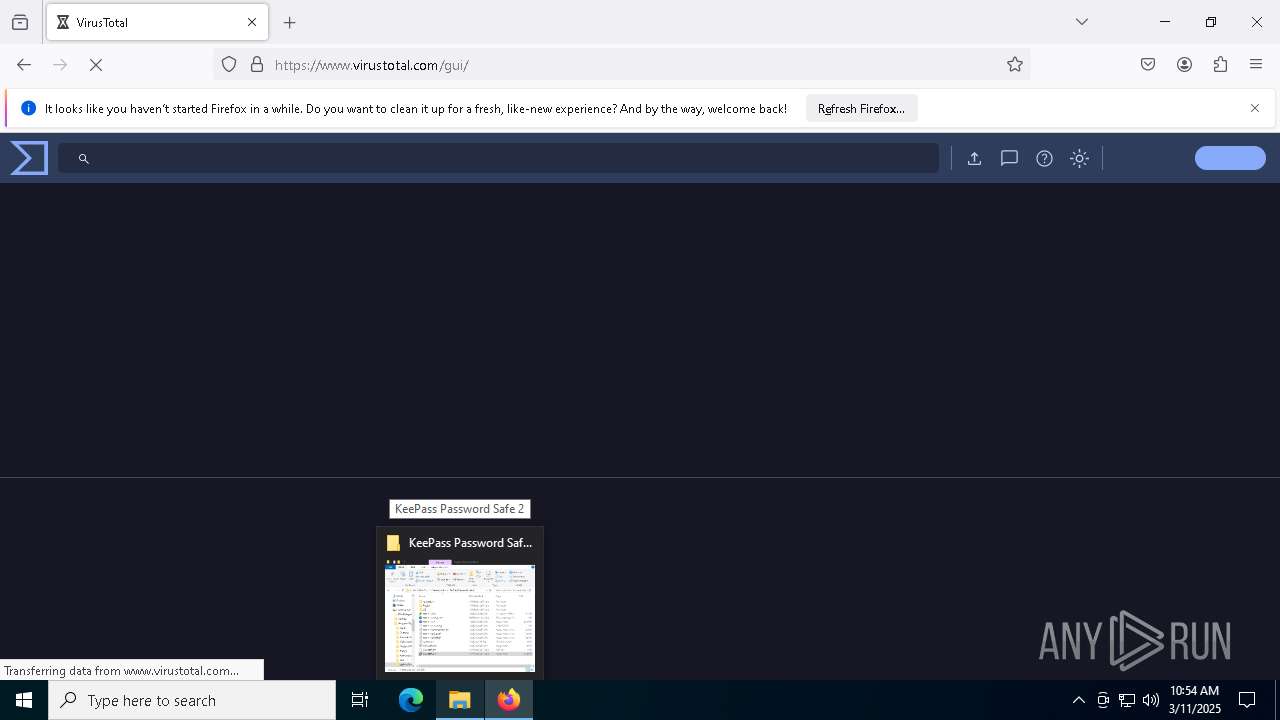Image resolution: width=1280 pixels, height=720 pixels.
Task: Go forward one page
Action: [x=60, y=65]
